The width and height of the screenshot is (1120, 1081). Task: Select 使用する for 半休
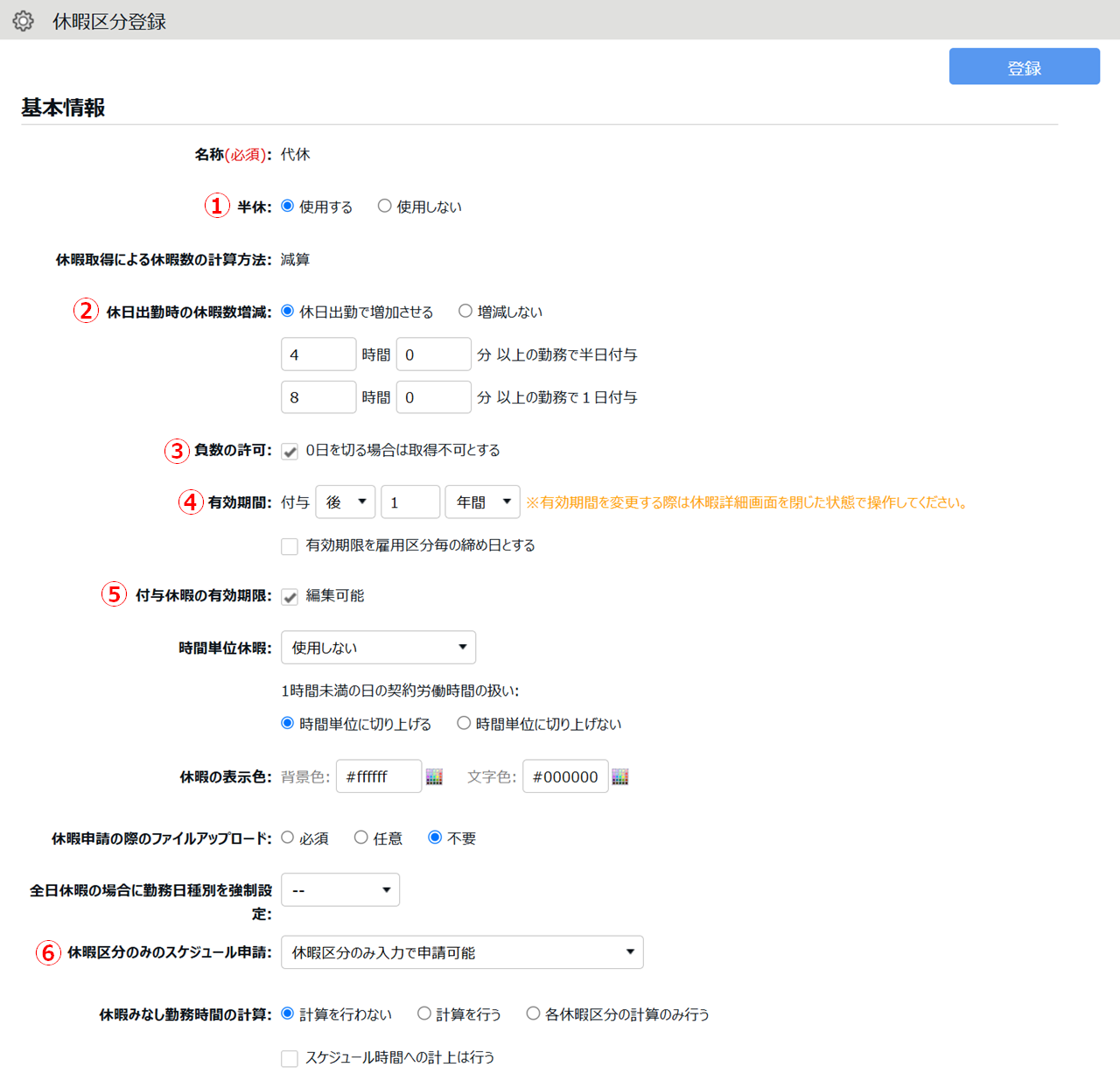[x=287, y=206]
